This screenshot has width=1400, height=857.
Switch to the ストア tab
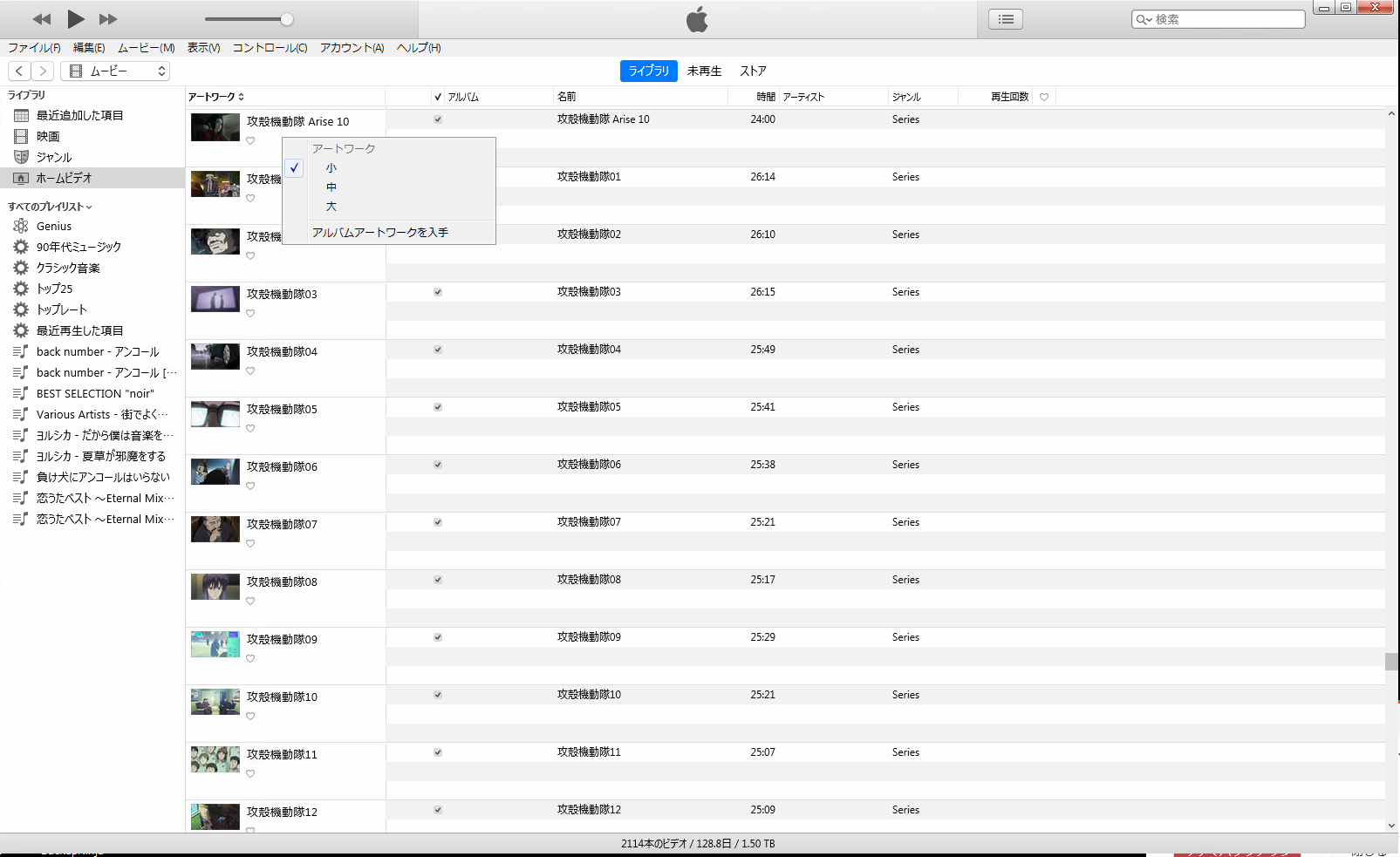coord(754,71)
